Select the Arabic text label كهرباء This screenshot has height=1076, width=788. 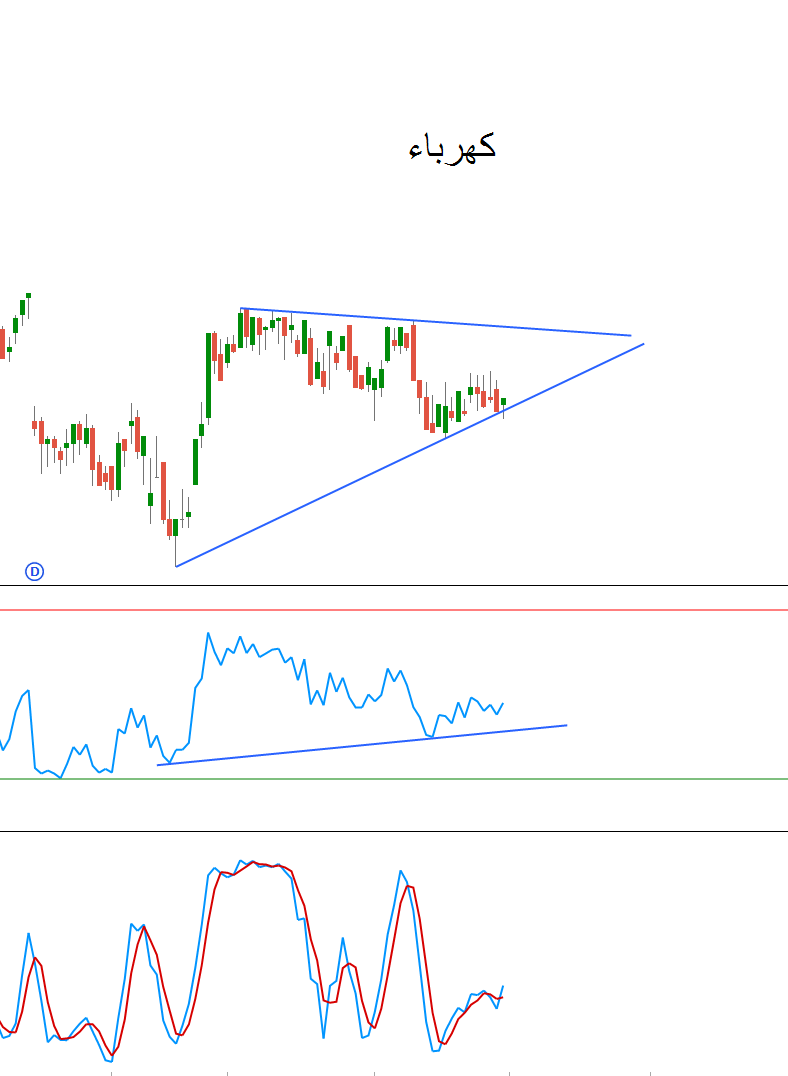[452, 147]
